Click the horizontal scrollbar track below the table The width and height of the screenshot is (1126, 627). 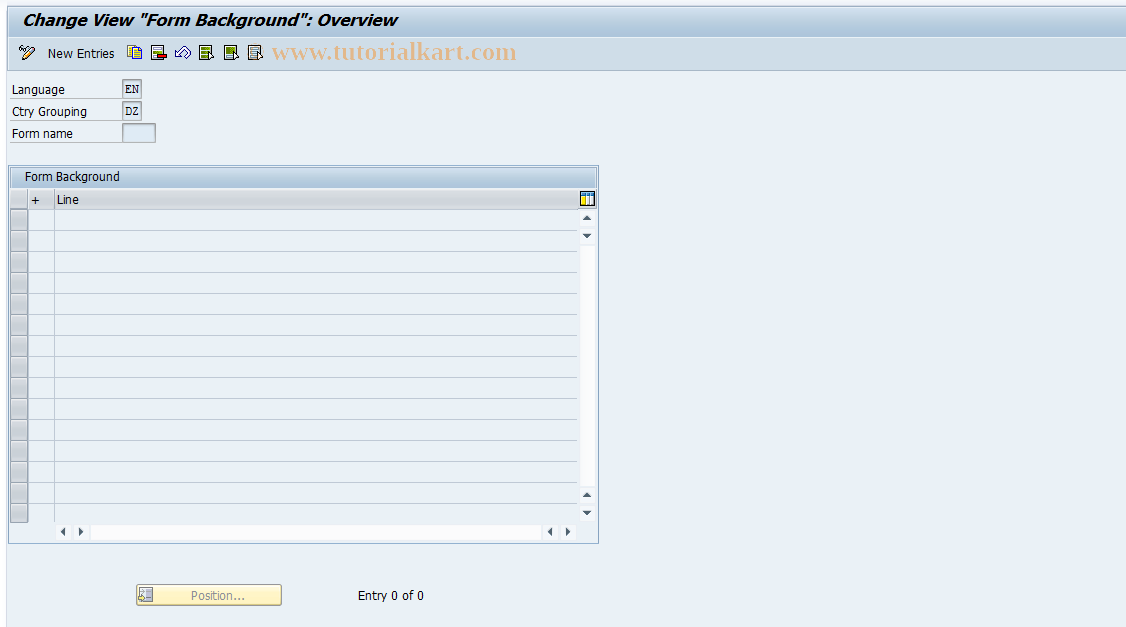click(315, 532)
